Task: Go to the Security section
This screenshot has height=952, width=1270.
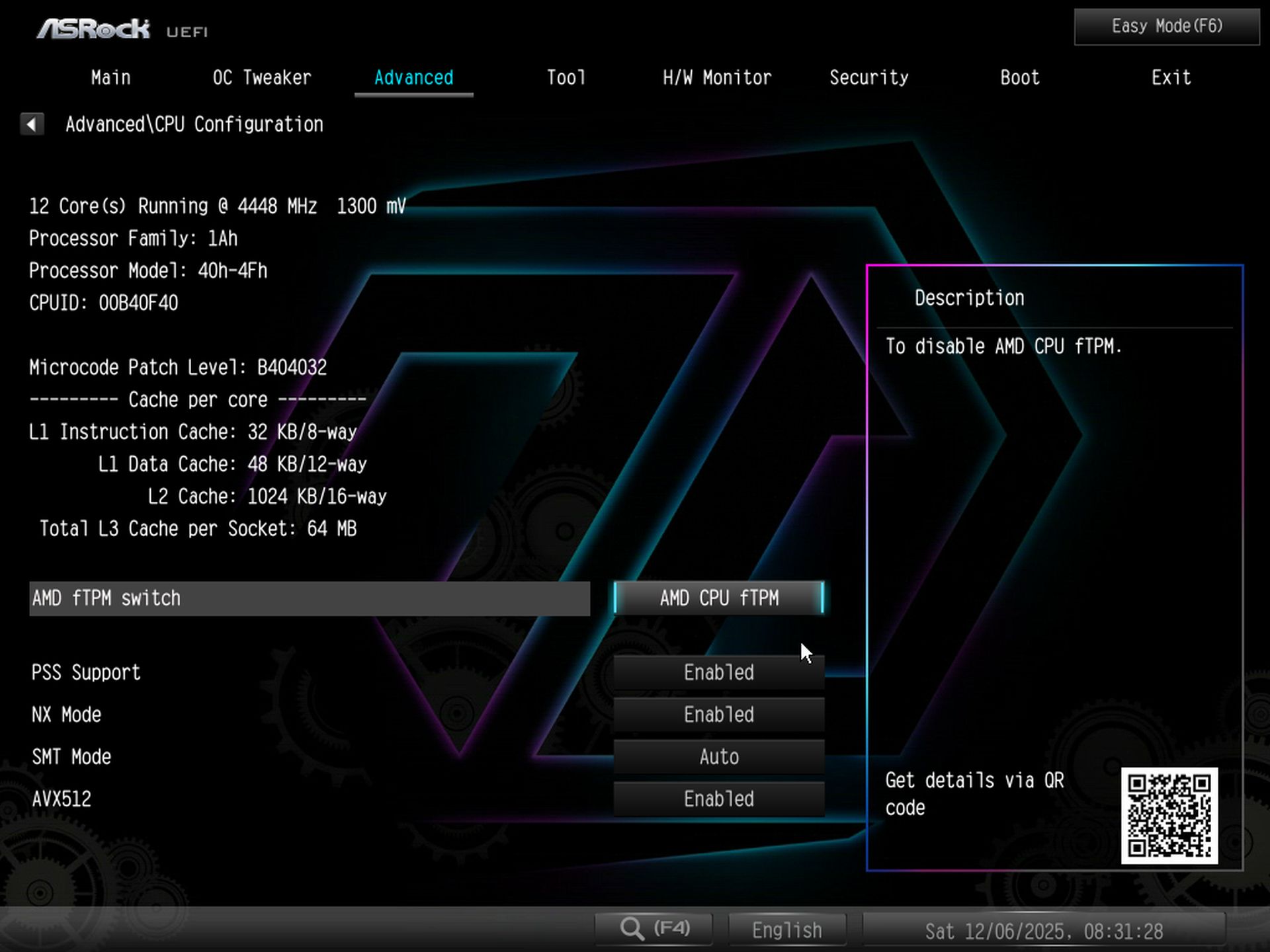Action: (869, 77)
